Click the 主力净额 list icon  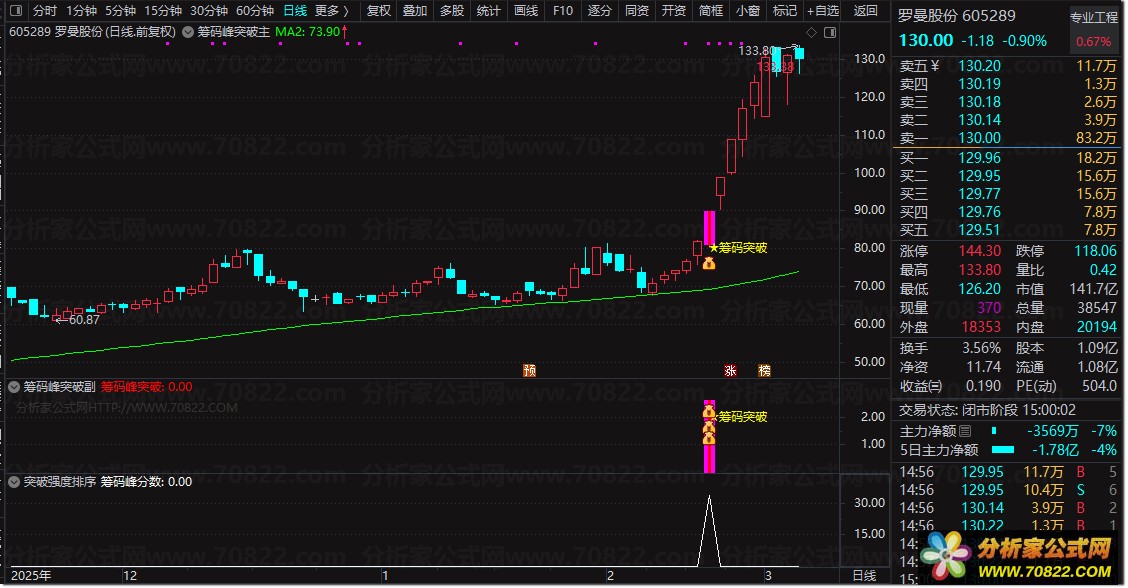(x=965, y=430)
